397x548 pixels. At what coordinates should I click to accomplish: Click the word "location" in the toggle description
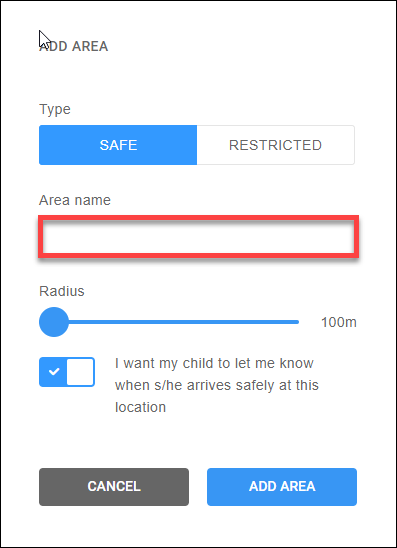140,407
